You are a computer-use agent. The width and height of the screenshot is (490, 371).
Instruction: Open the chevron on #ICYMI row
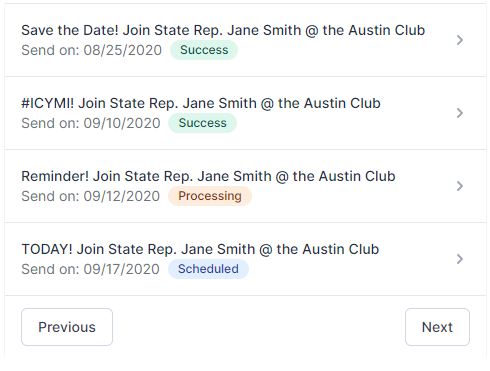tap(460, 113)
